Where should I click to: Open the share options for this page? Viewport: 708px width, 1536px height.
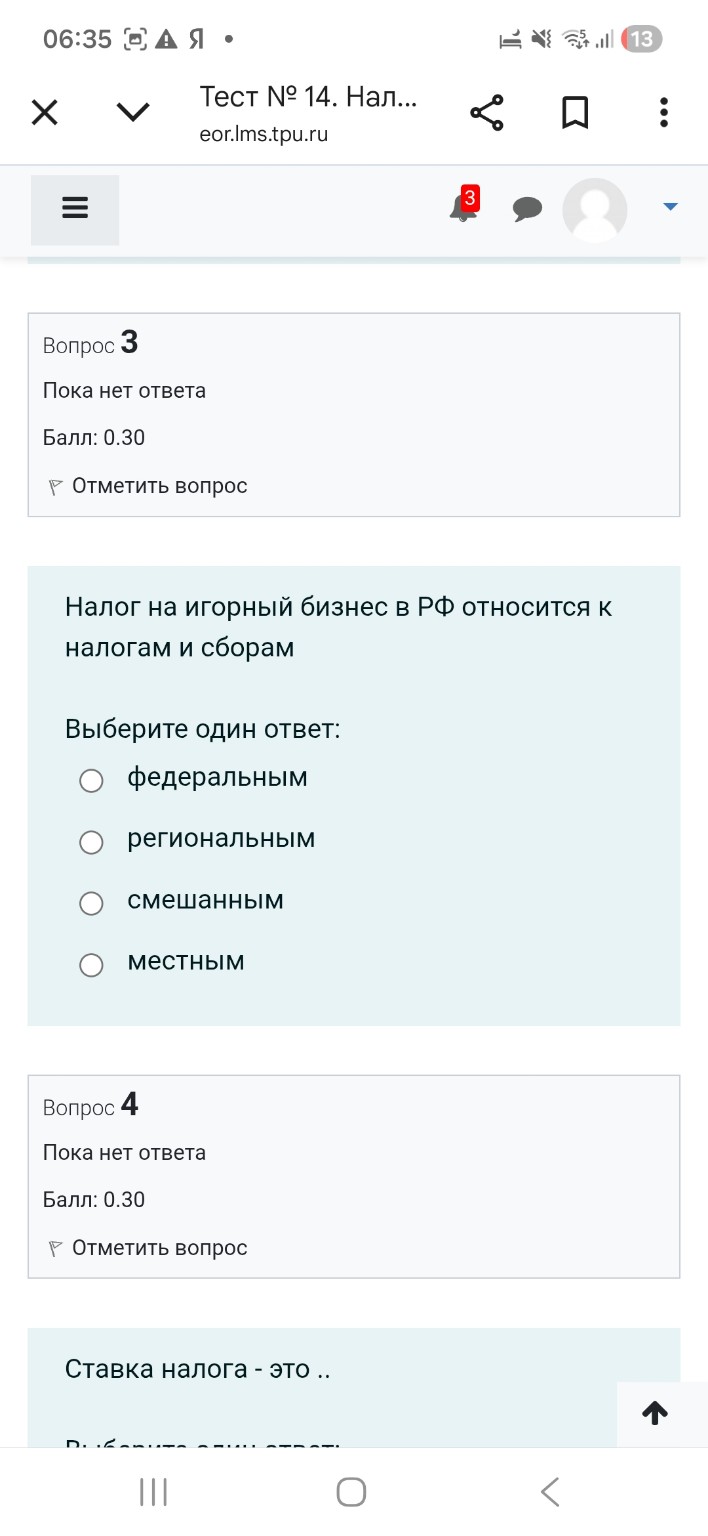tap(487, 112)
